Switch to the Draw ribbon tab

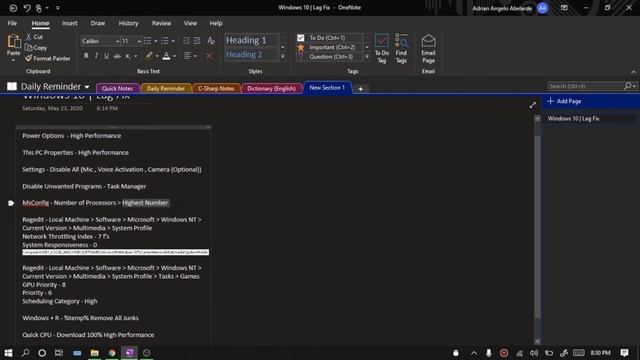click(x=98, y=23)
